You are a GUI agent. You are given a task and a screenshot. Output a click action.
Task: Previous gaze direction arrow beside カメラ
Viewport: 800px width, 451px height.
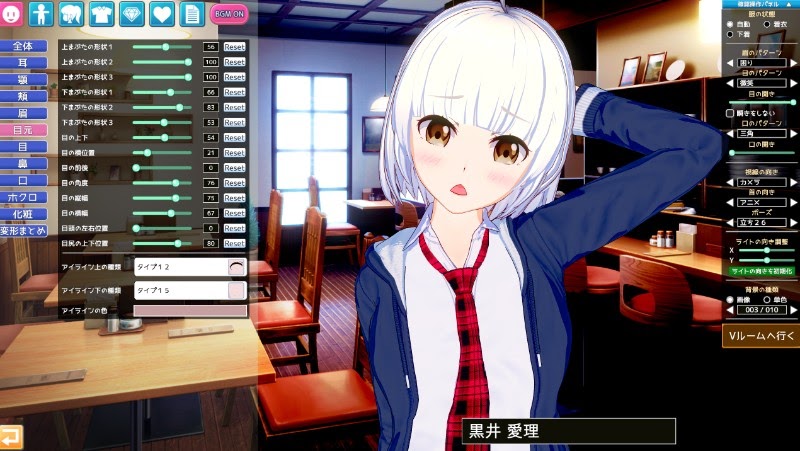730,182
